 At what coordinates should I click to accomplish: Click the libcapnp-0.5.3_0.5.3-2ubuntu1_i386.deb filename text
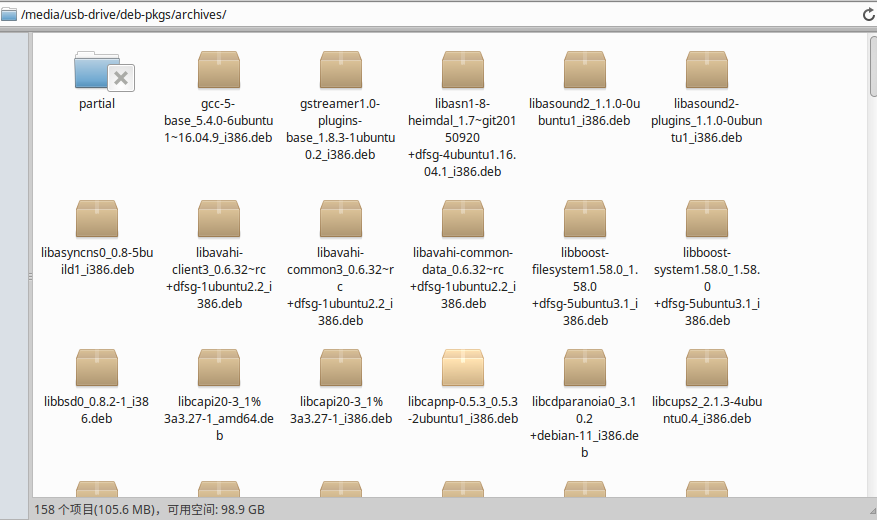[463, 410]
